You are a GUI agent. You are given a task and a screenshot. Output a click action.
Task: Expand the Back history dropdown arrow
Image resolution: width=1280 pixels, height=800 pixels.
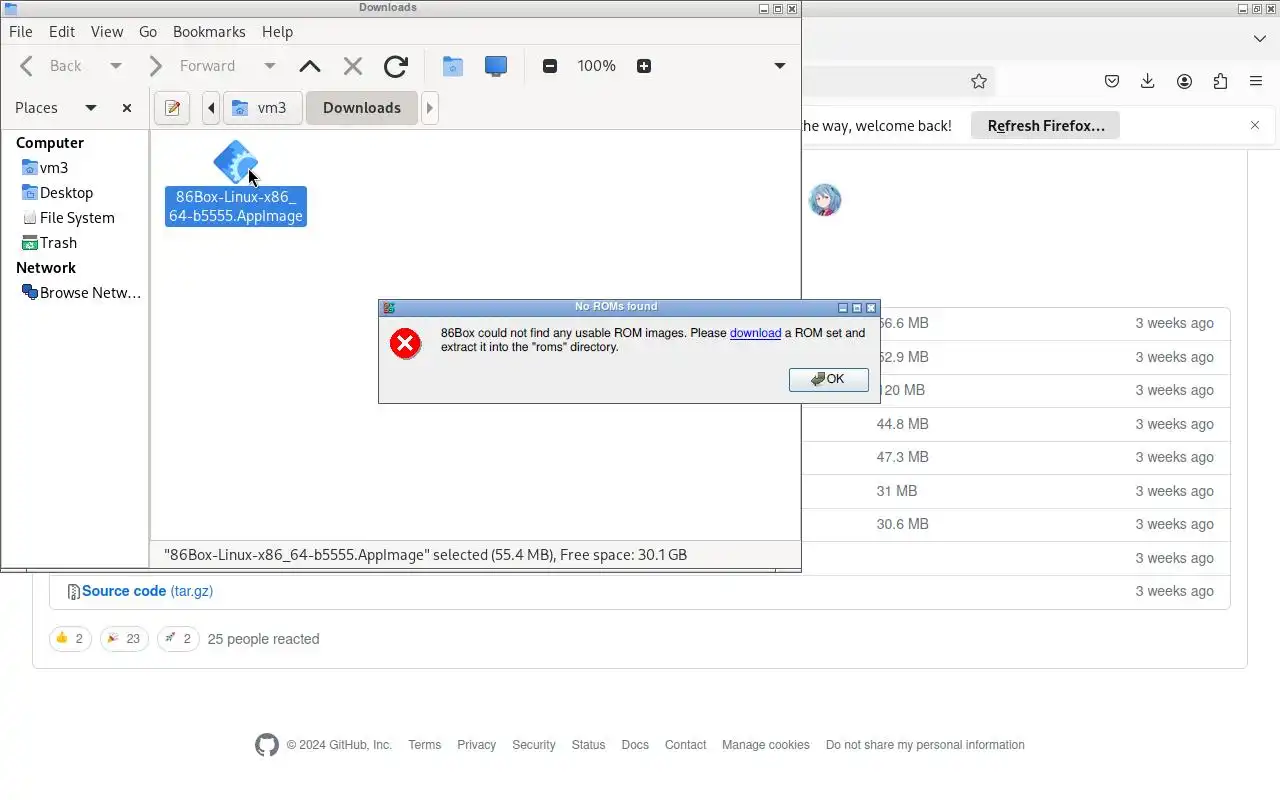tap(116, 66)
